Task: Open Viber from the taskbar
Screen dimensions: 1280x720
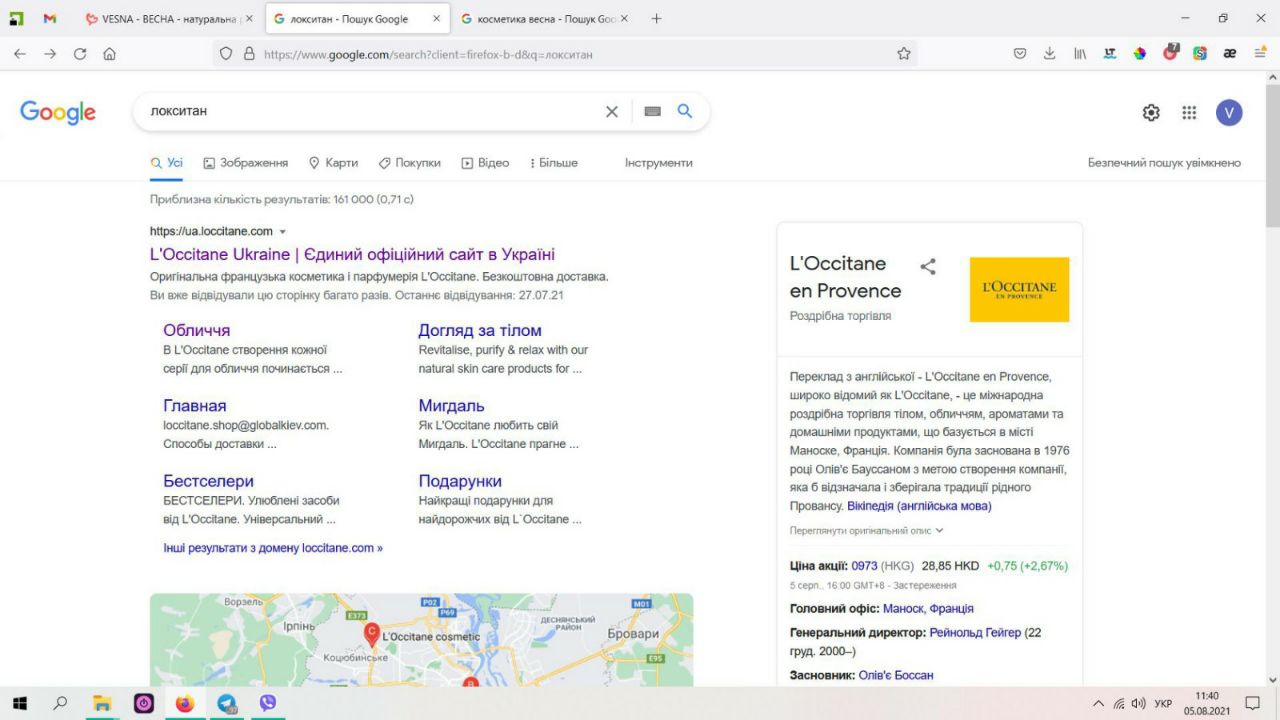Action: click(268, 703)
